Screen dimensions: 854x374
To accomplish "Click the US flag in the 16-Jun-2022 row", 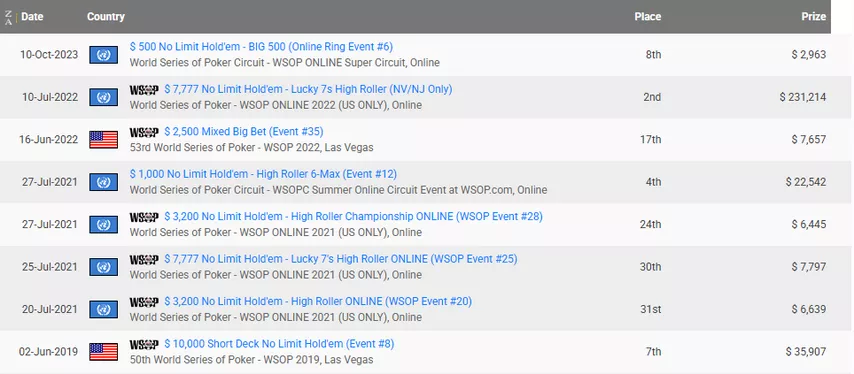I will pos(103,139).
